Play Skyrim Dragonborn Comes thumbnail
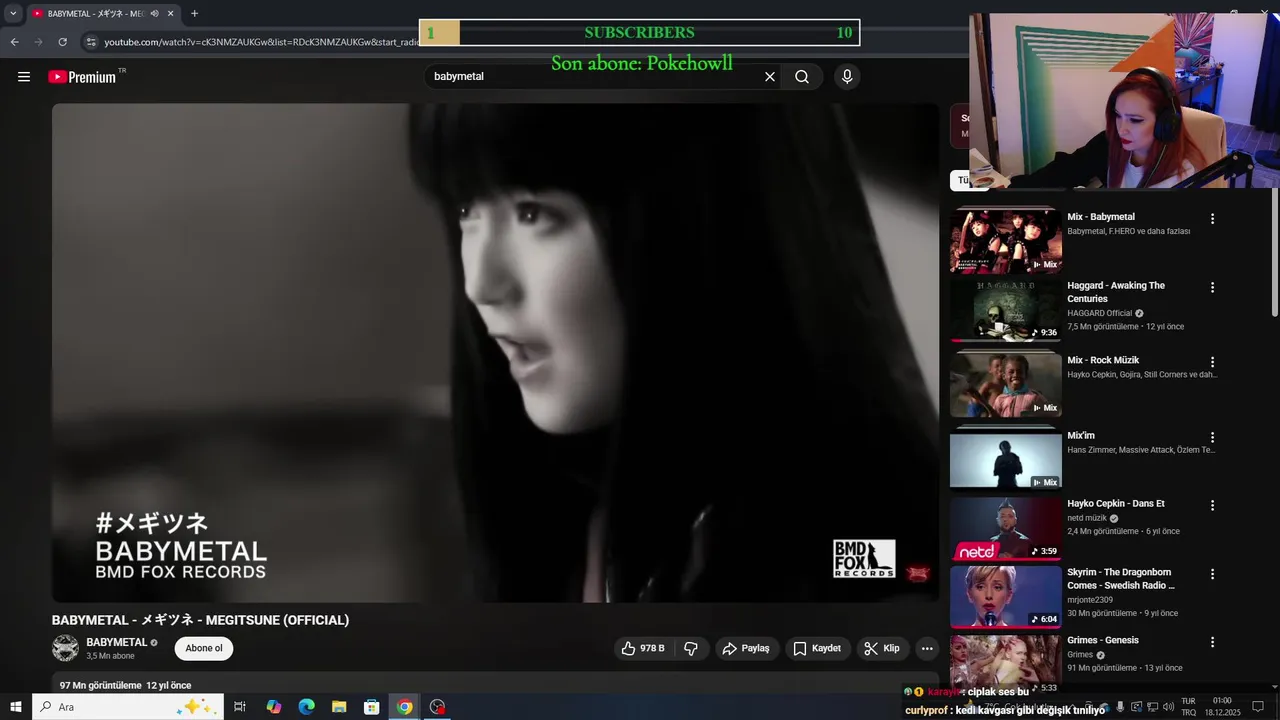 [1005, 597]
